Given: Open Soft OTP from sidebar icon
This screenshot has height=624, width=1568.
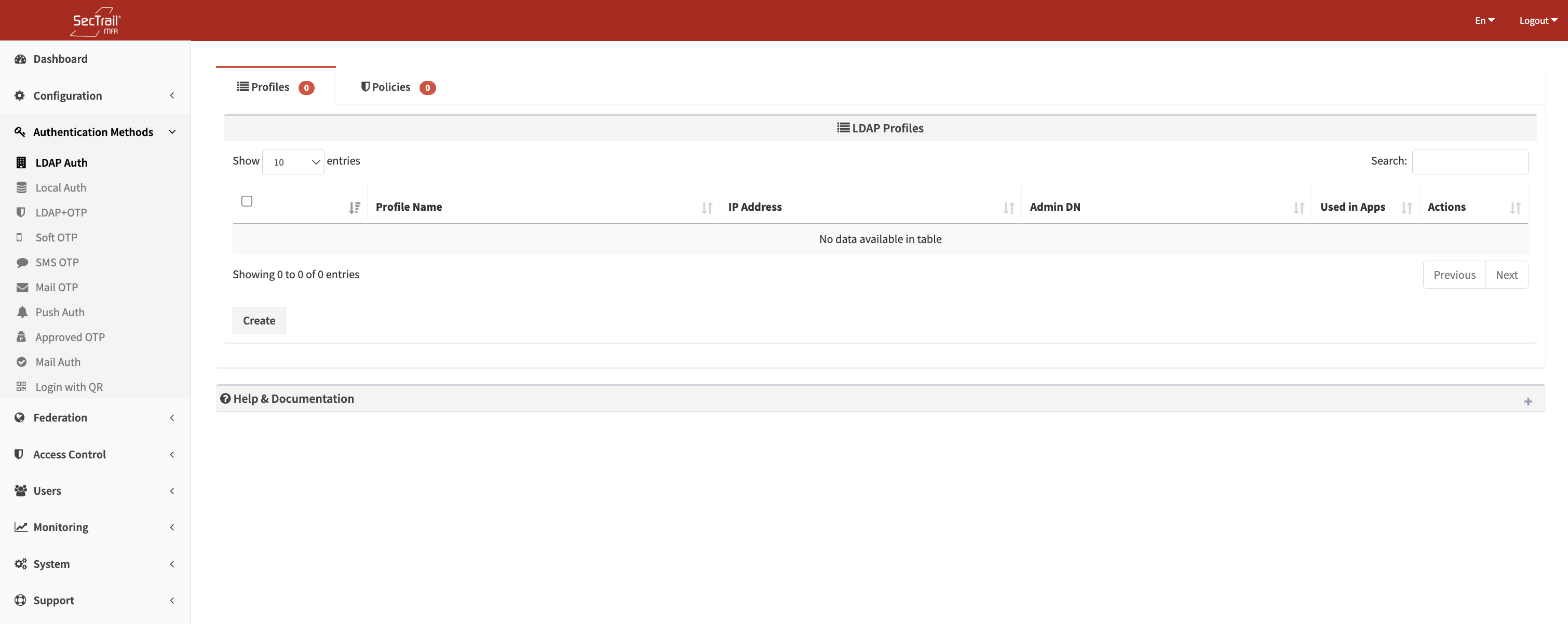Looking at the screenshot, I should 20,237.
